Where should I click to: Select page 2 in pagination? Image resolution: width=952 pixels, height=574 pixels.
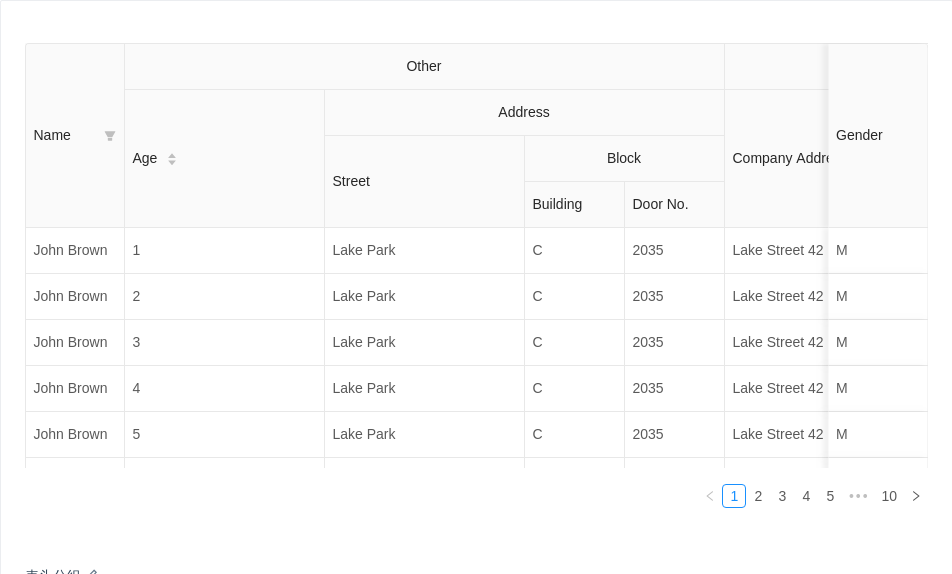tap(758, 496)
